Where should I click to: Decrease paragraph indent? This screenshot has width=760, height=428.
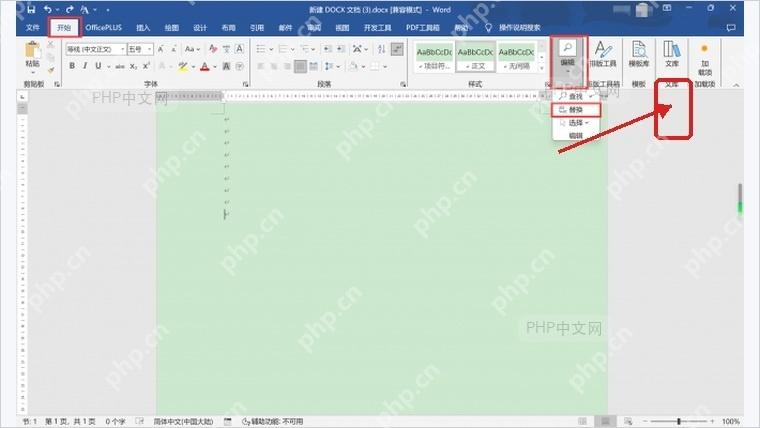tap(327, 48)
